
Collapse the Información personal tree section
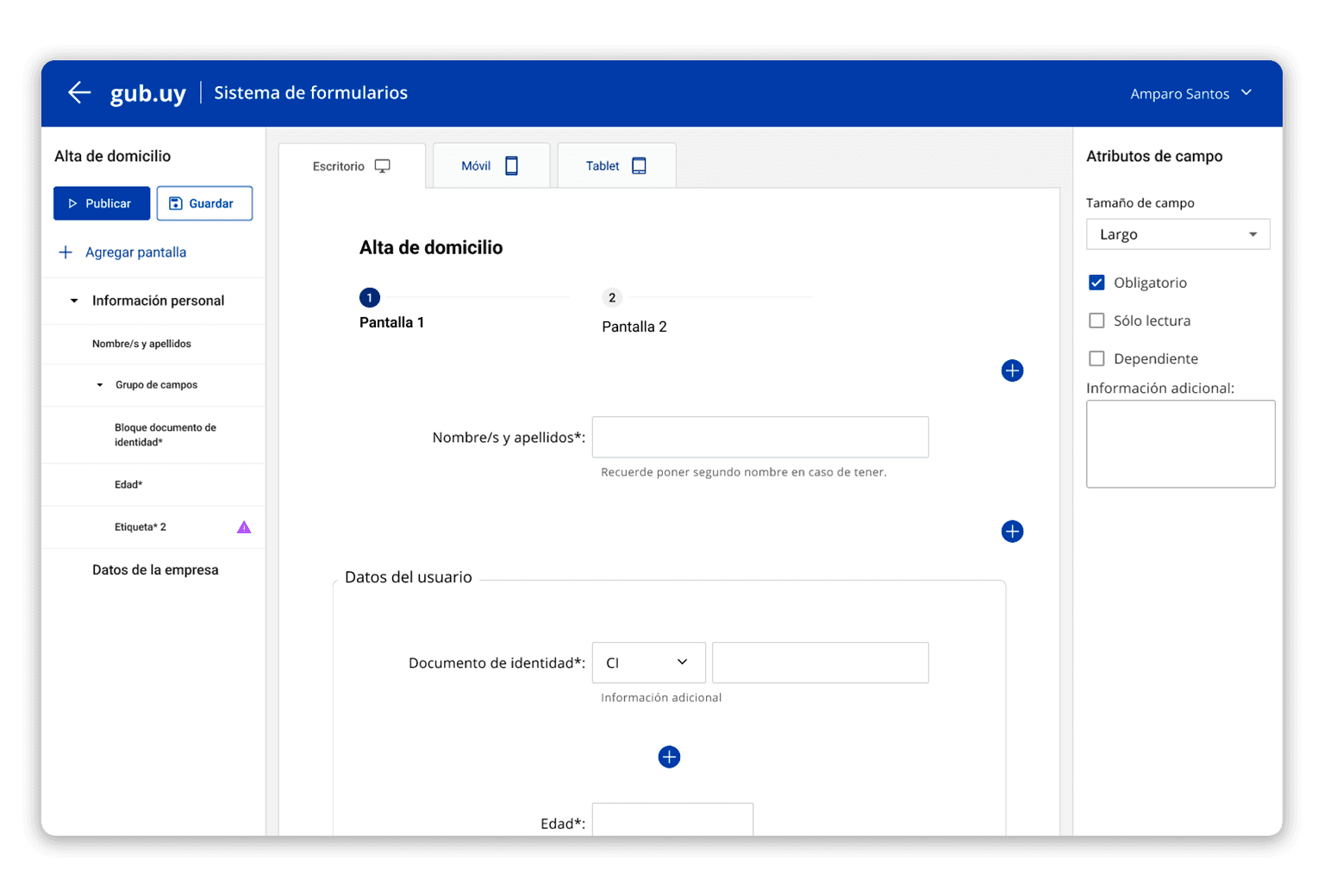[x=74, y=301]
